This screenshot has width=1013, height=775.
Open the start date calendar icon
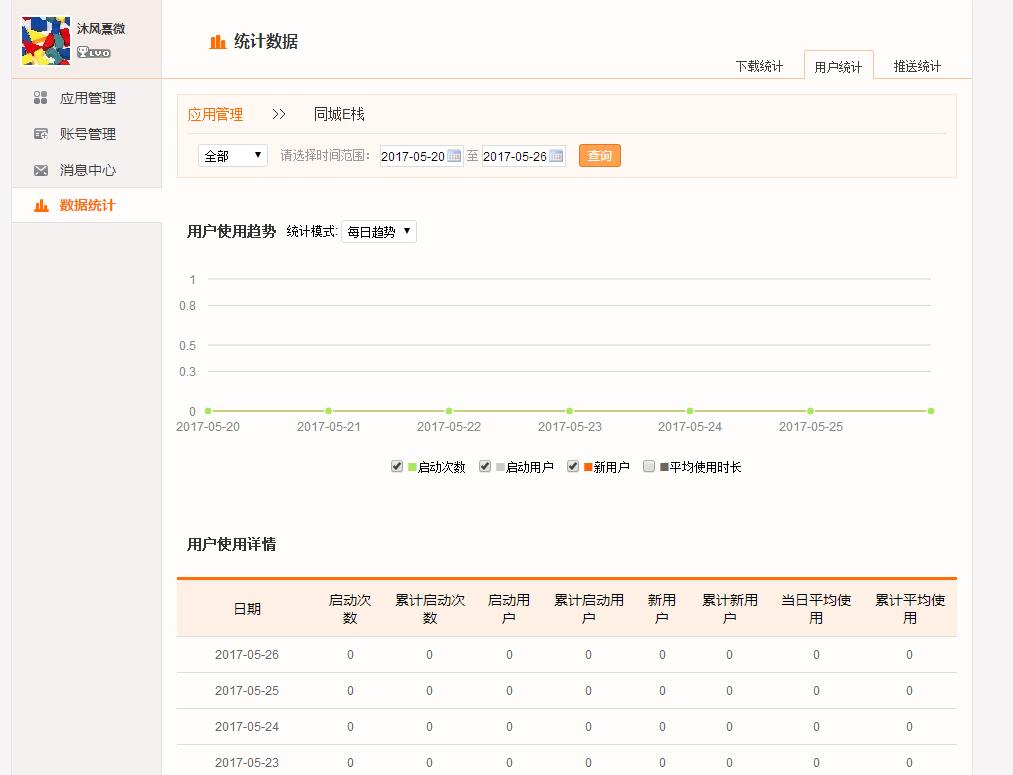coord(454,156)
